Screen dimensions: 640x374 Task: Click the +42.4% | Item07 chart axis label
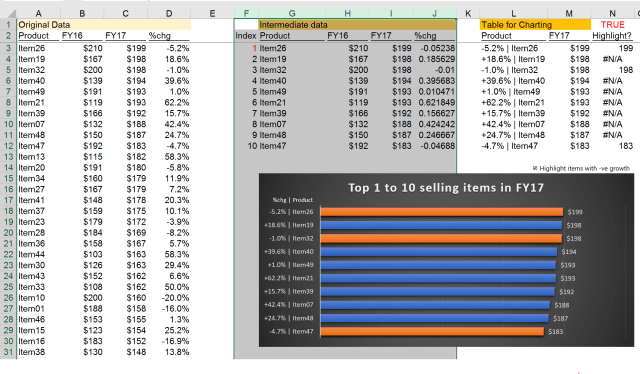[289, 305]
